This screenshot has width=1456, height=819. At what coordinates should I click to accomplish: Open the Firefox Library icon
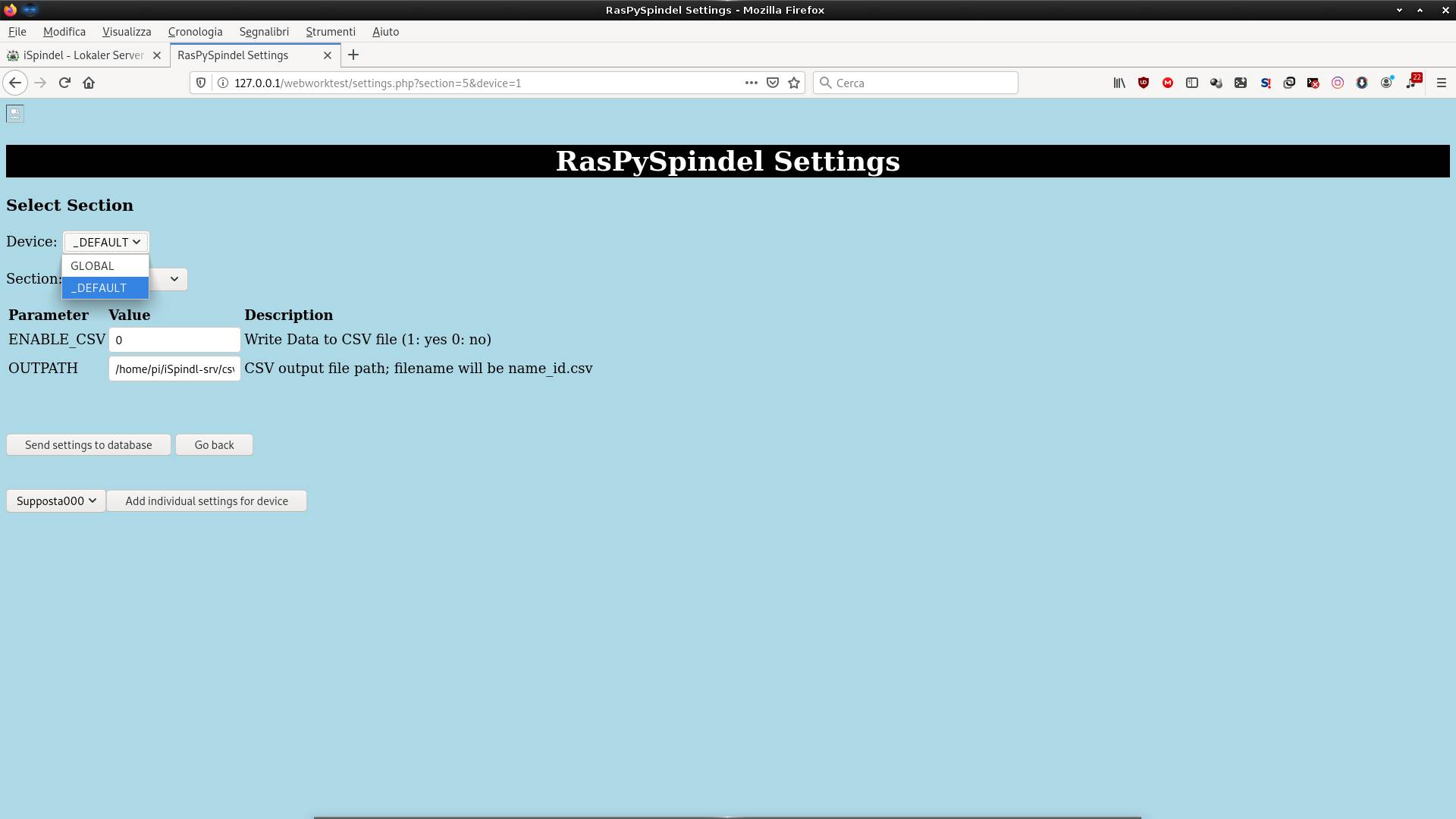1119,83
